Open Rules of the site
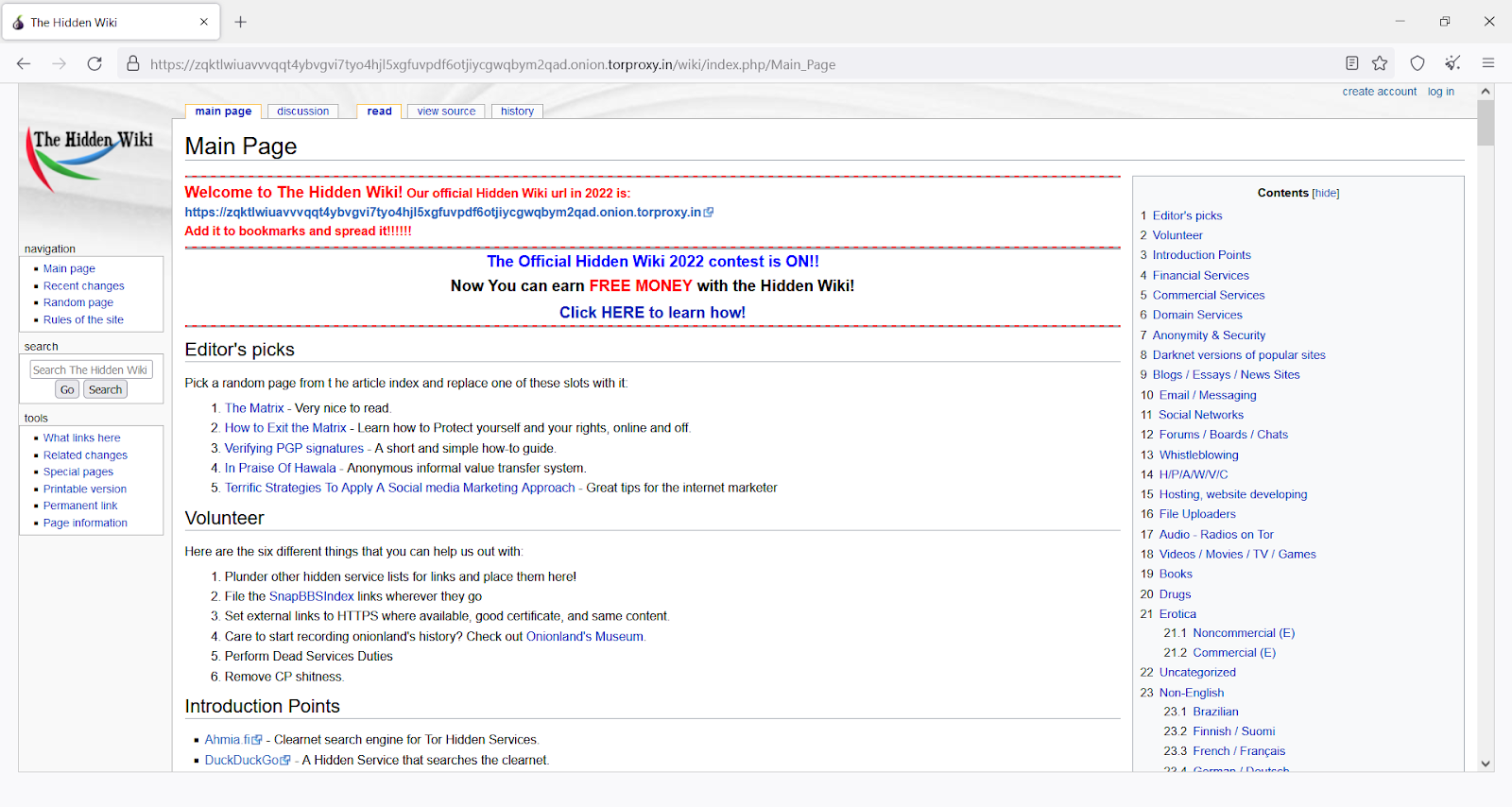 (x=83, y=319)
